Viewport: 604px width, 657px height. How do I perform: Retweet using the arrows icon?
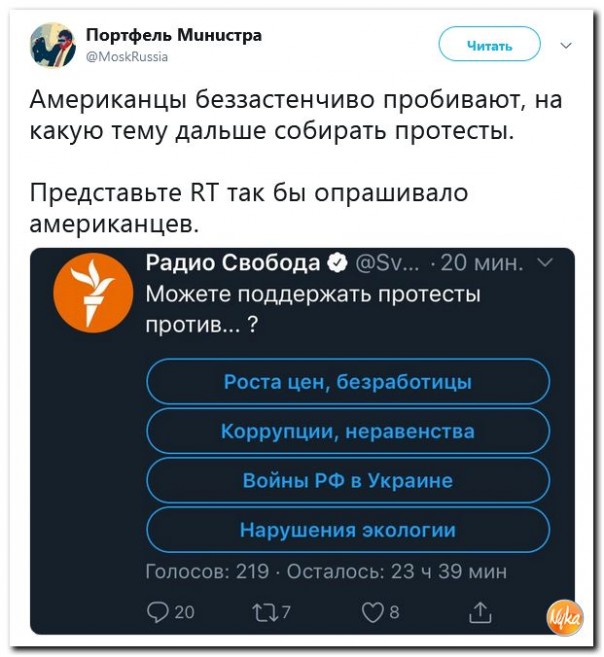(x=257, y=612)
